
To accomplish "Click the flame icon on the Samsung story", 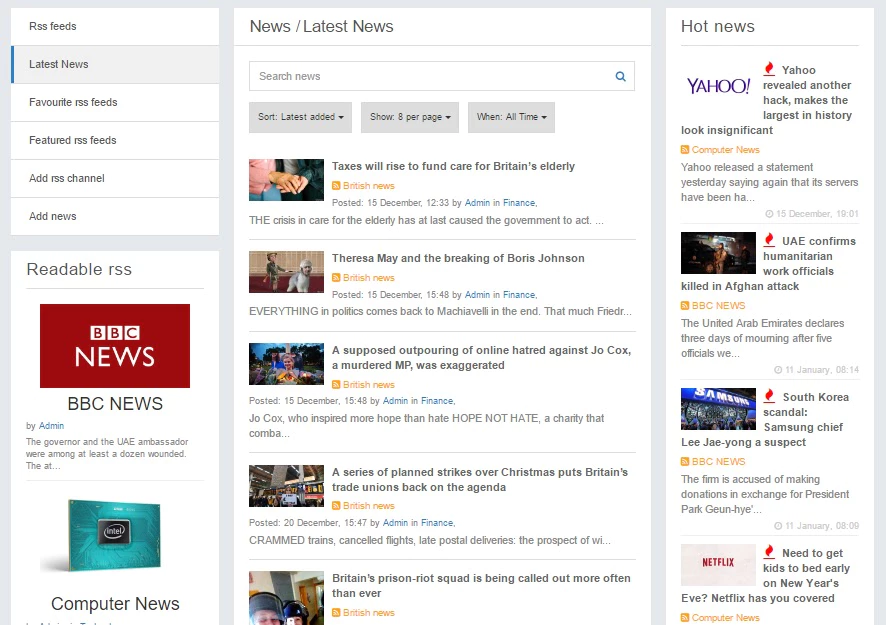I will [x=769, y=396].
